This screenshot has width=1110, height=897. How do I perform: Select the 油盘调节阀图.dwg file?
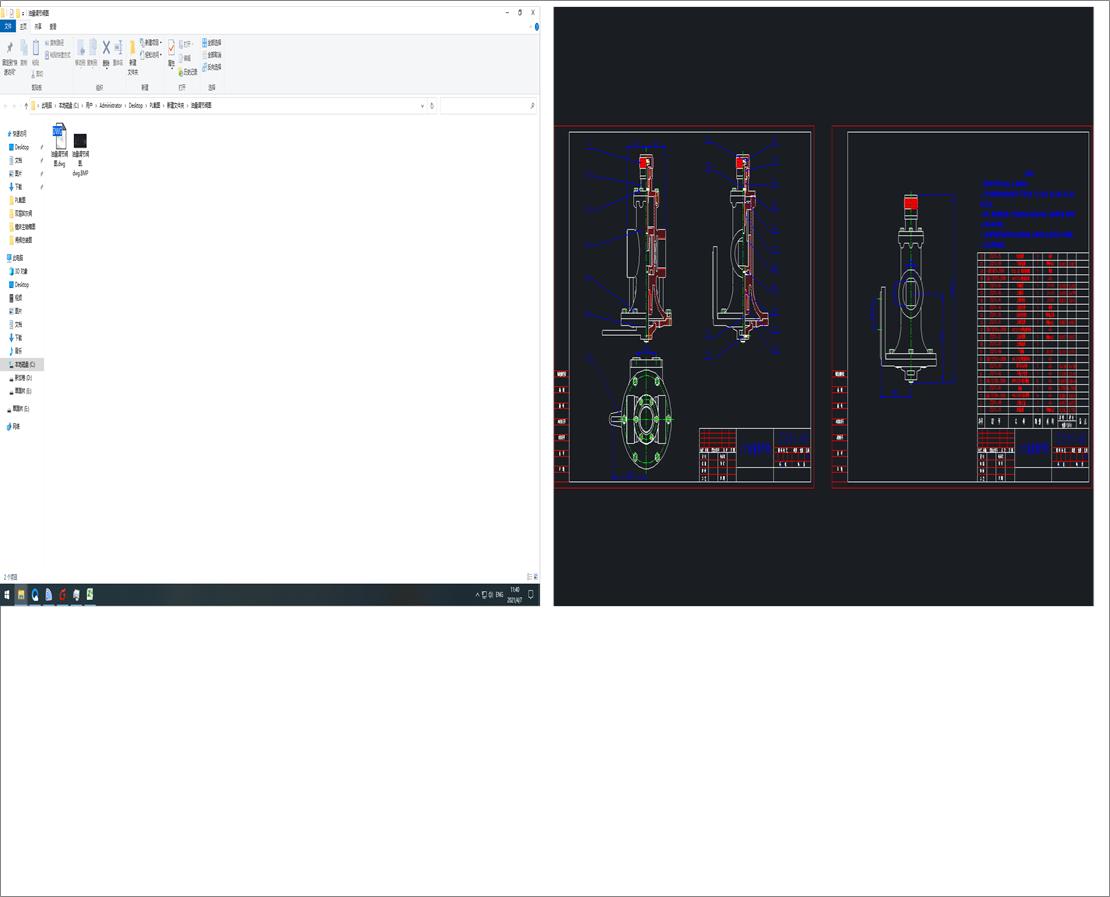(x=59, y=140)
